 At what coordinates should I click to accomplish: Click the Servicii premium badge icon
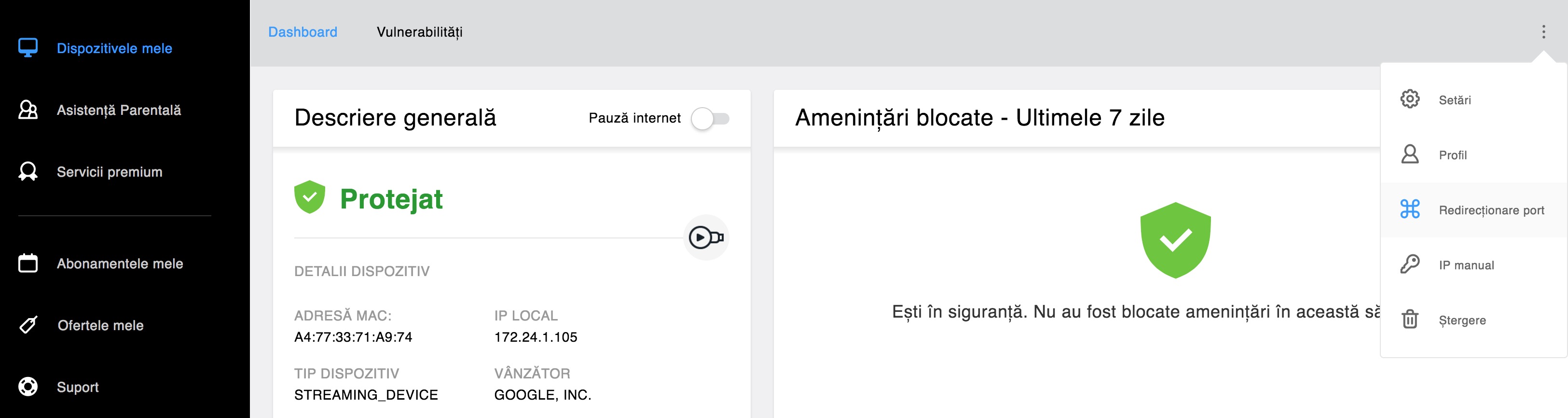[28, 171]
